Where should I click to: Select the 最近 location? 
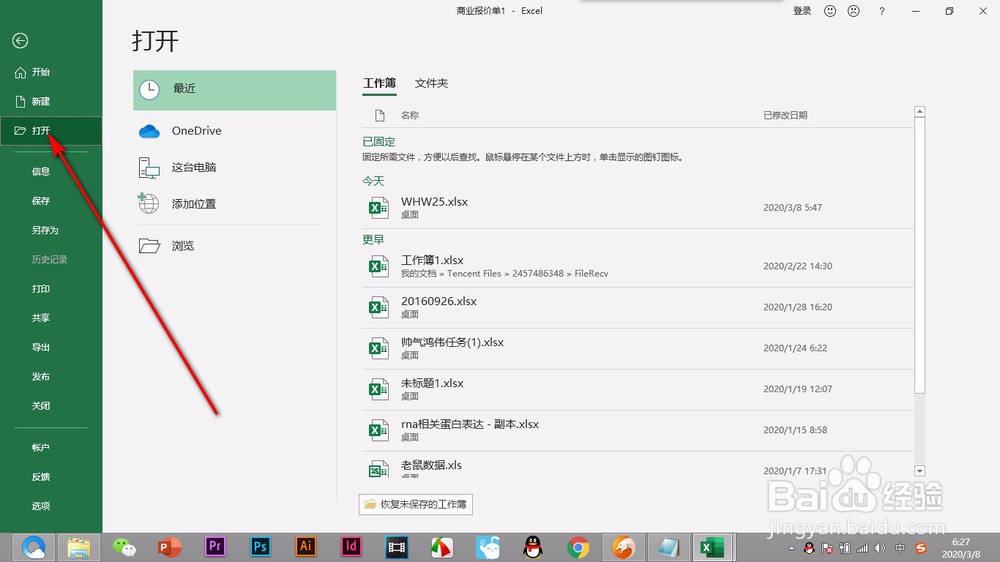[235, 90]
